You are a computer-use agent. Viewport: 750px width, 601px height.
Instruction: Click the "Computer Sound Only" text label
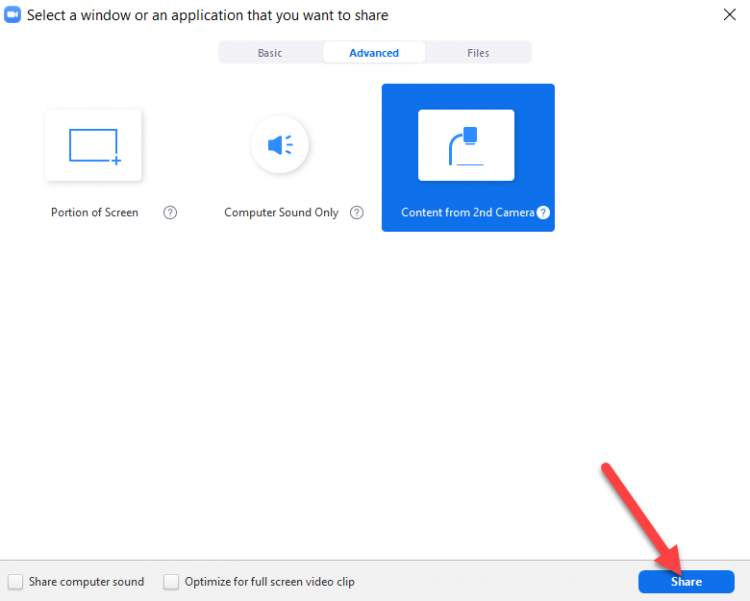(281, 212)
